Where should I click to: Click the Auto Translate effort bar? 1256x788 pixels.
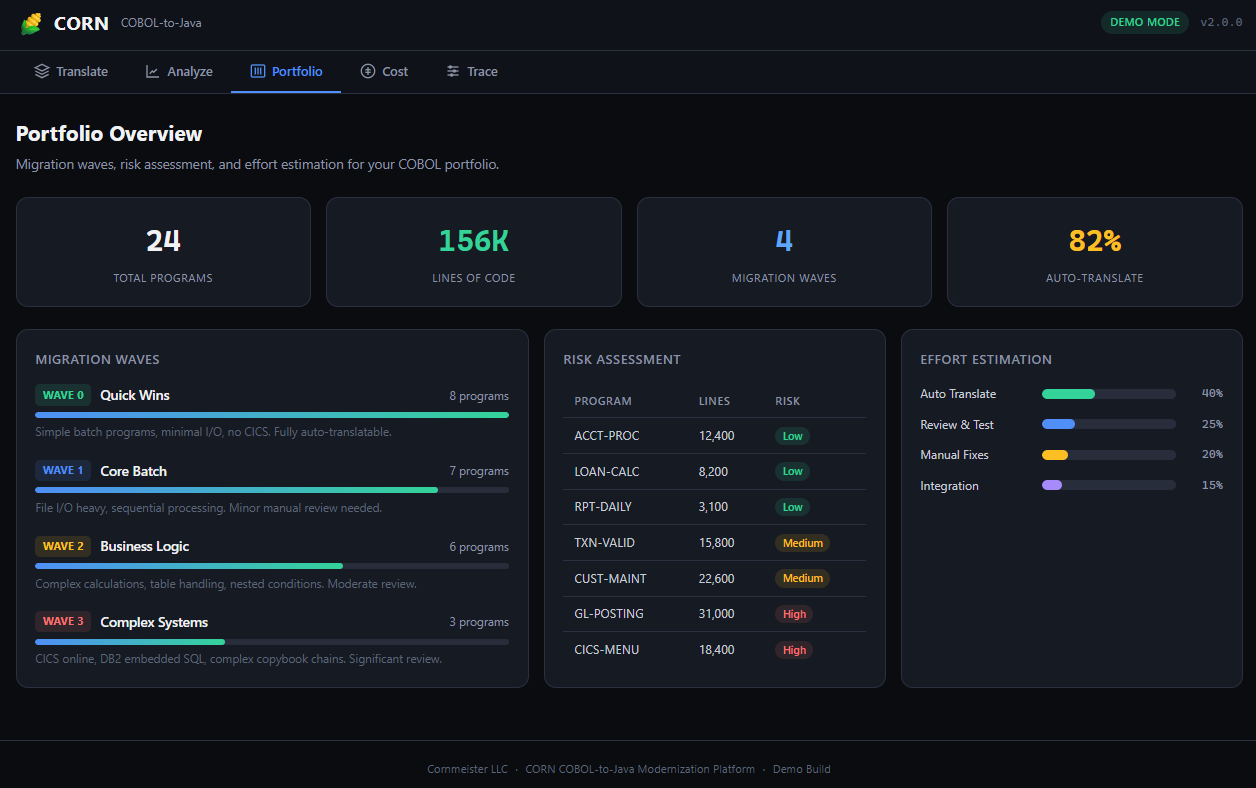1109,394
